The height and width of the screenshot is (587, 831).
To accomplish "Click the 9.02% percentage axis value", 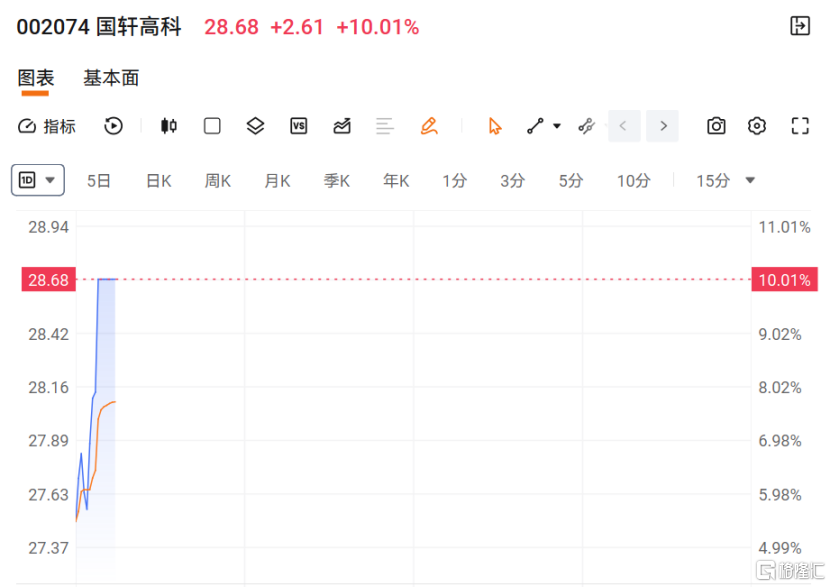I will tap(780, 334).
